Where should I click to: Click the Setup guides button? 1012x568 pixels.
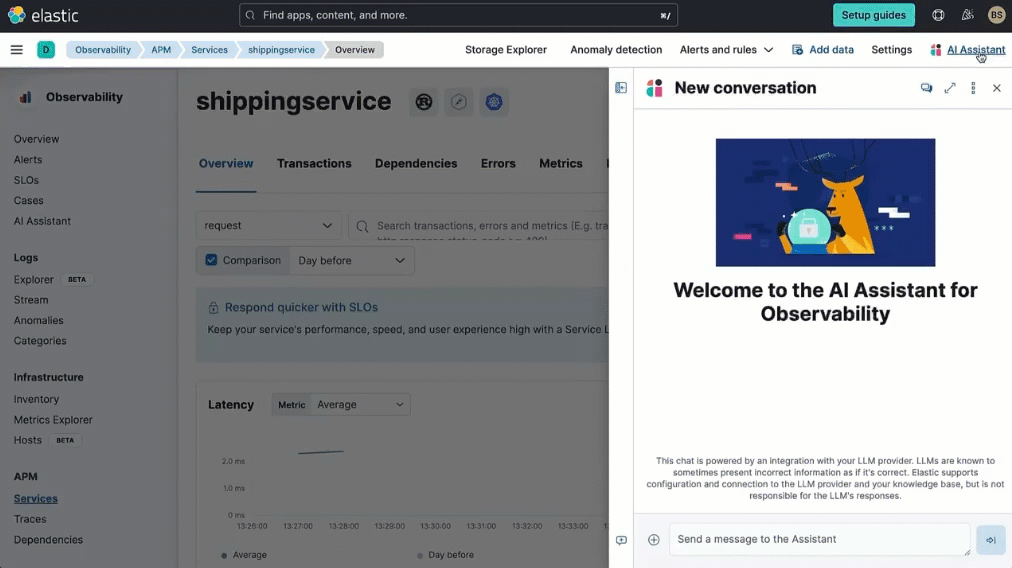point(873,15)
